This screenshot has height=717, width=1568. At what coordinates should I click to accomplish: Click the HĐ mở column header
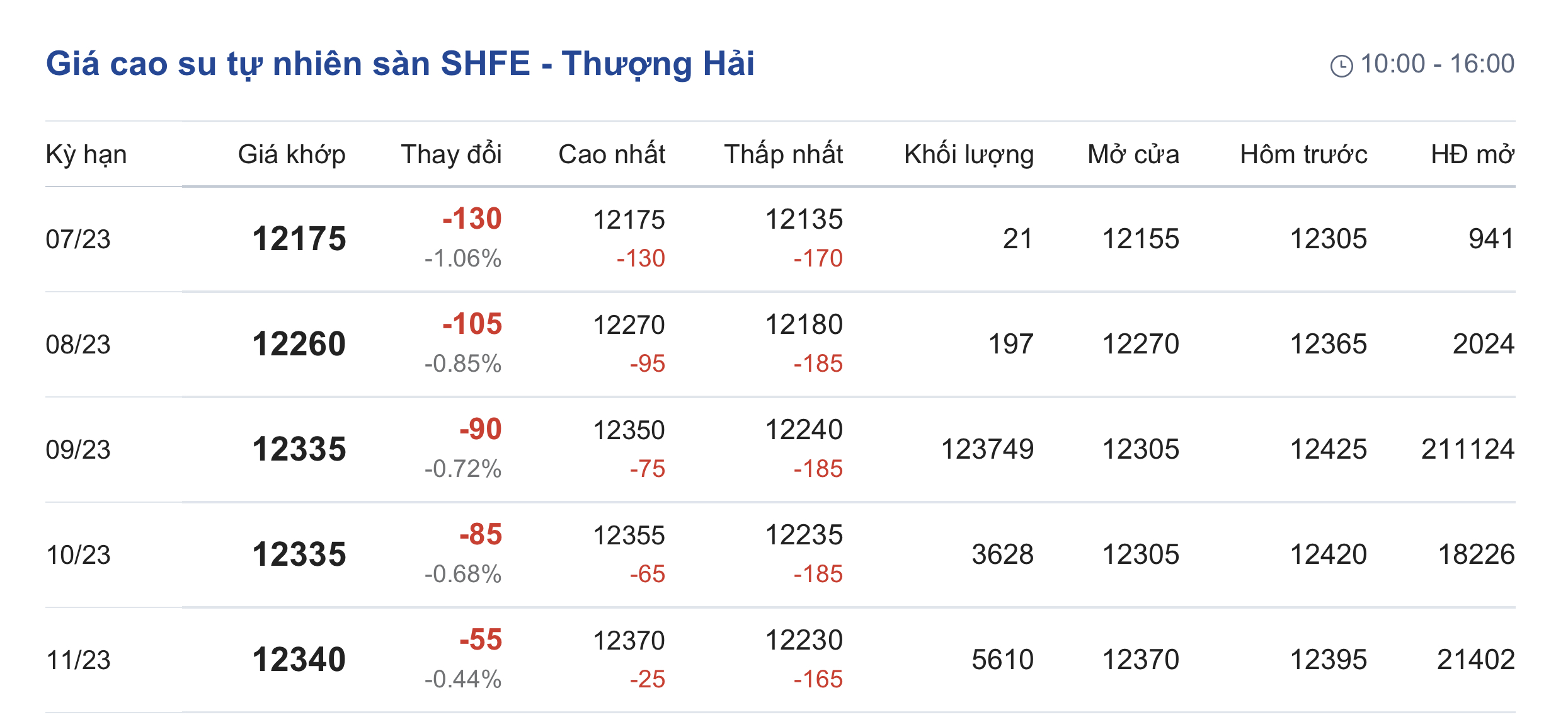click(1472, 154)
